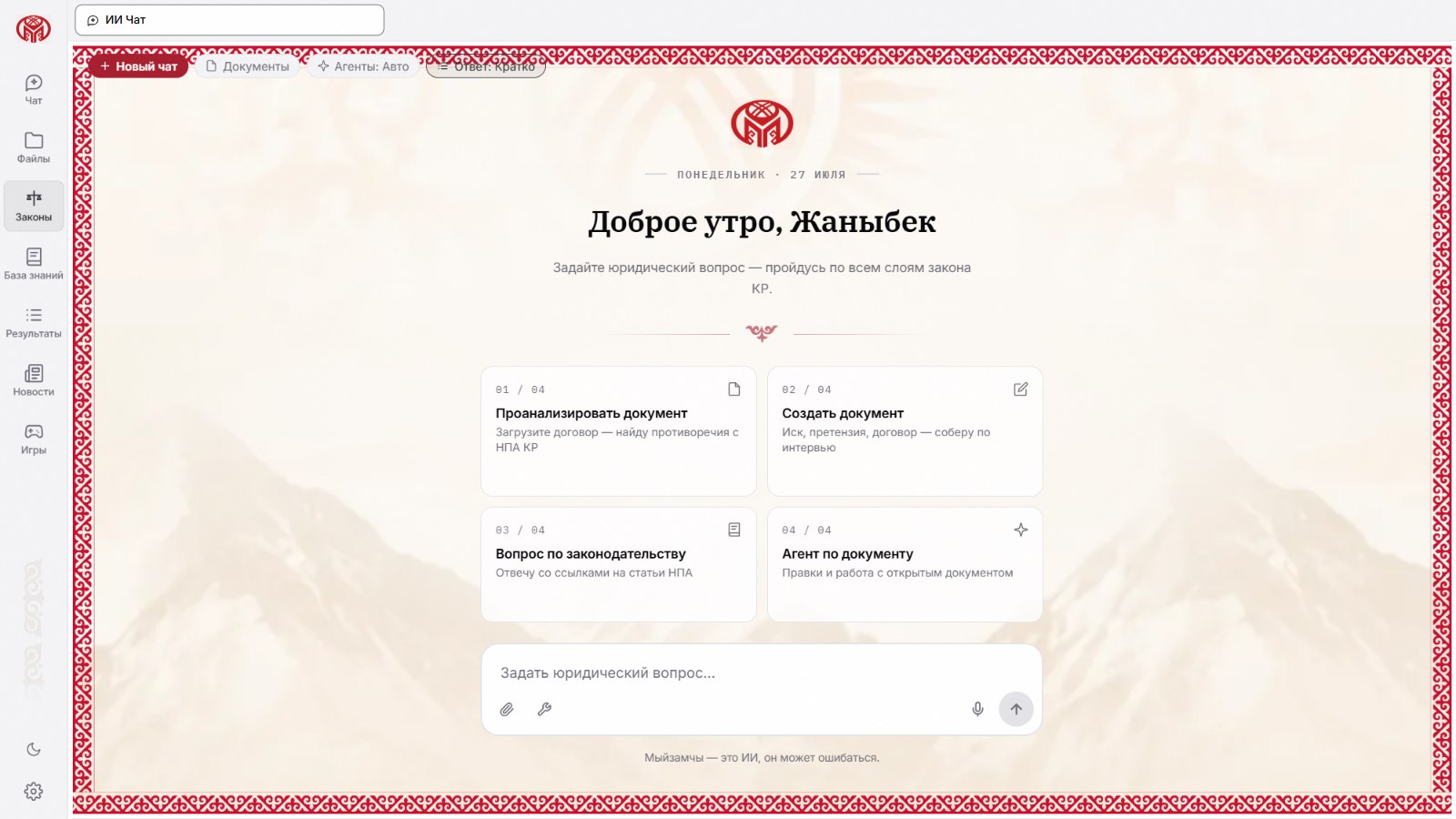Start a Новый чат

click(x=138, y=66)
